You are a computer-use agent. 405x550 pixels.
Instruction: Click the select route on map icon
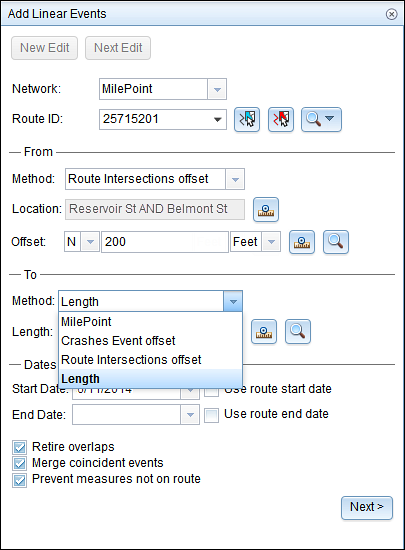(x=247, y=120)
